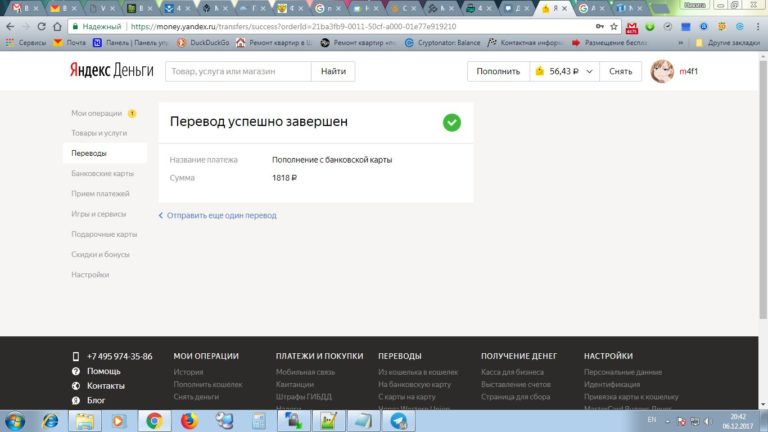Open the Calculator taskbar icon
Screen dimensions: 768x432
(x=258, y=421)
